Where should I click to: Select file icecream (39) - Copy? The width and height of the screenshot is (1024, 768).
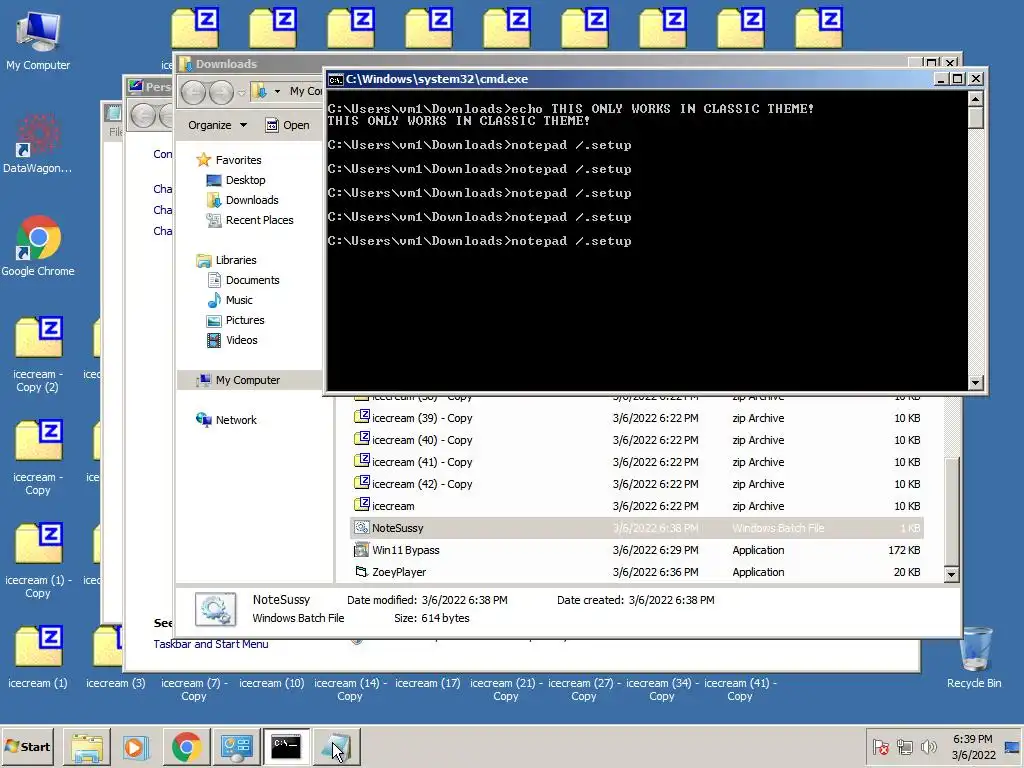pyautogui.click(x=637, y=418)
